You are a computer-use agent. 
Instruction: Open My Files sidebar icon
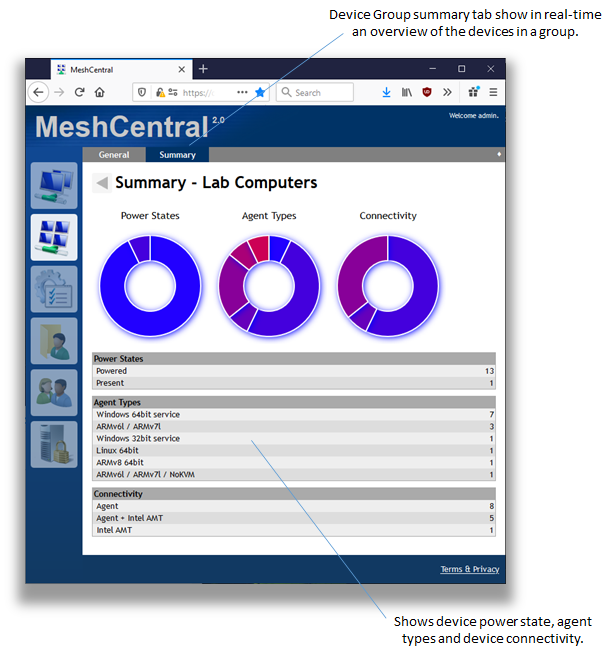coord(54,341)
